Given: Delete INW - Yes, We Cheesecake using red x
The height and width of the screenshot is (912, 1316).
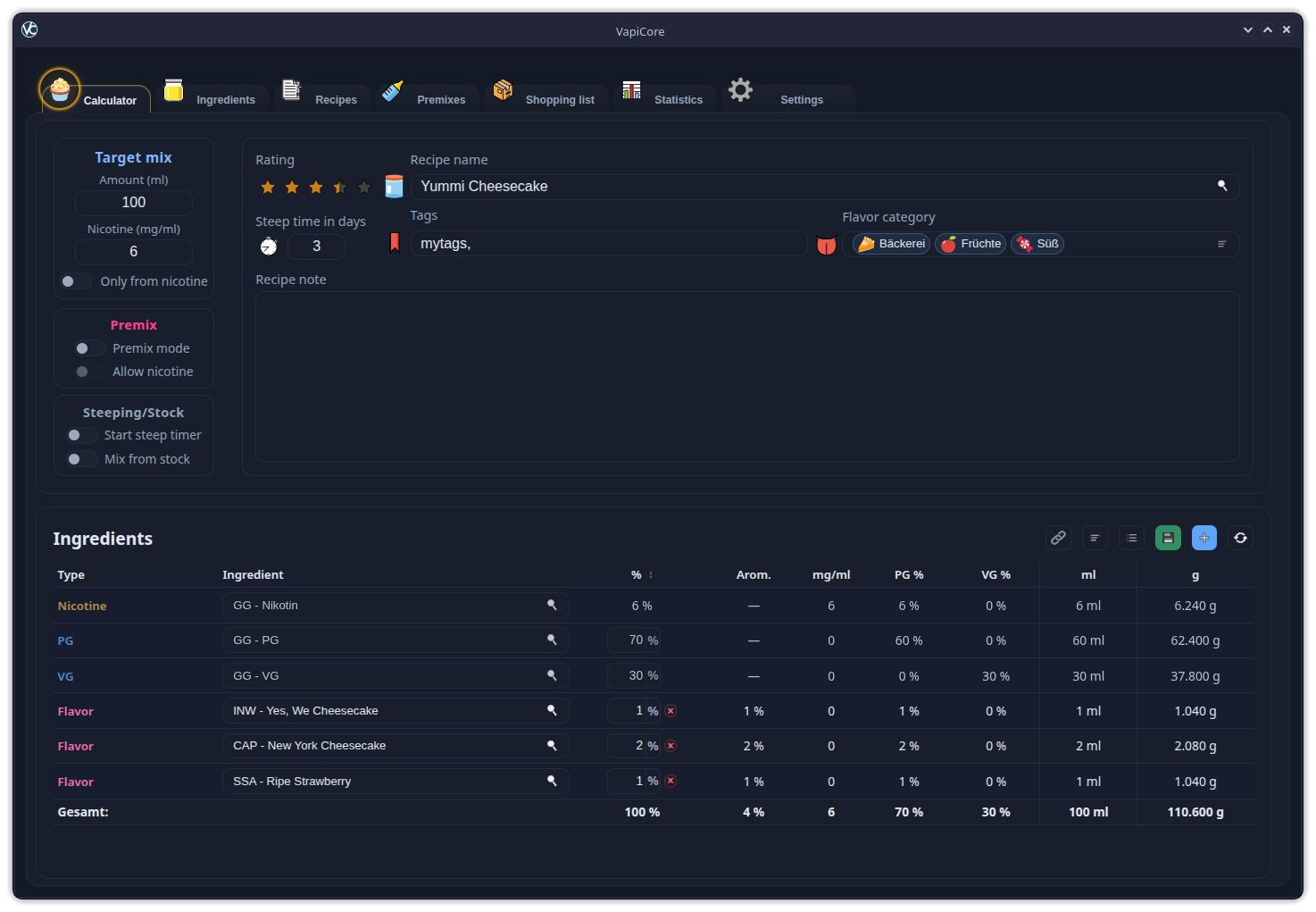Looking at the screenshot, I should [670, 711].
